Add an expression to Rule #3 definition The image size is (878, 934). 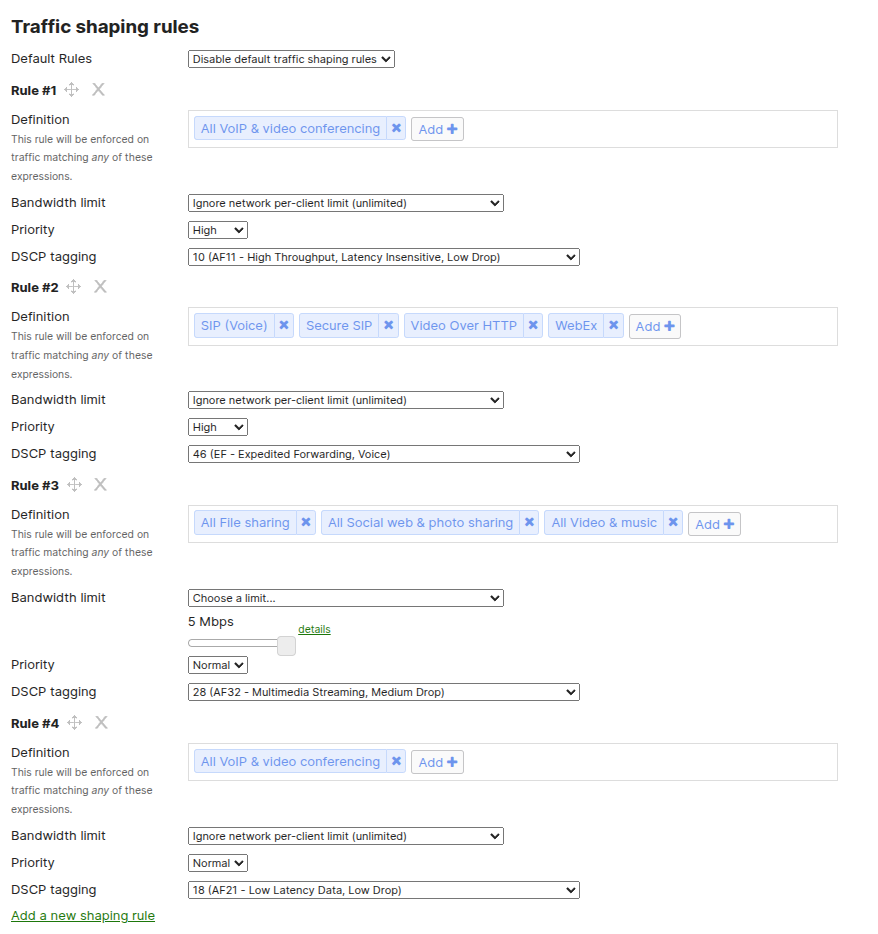click(714, 524)
